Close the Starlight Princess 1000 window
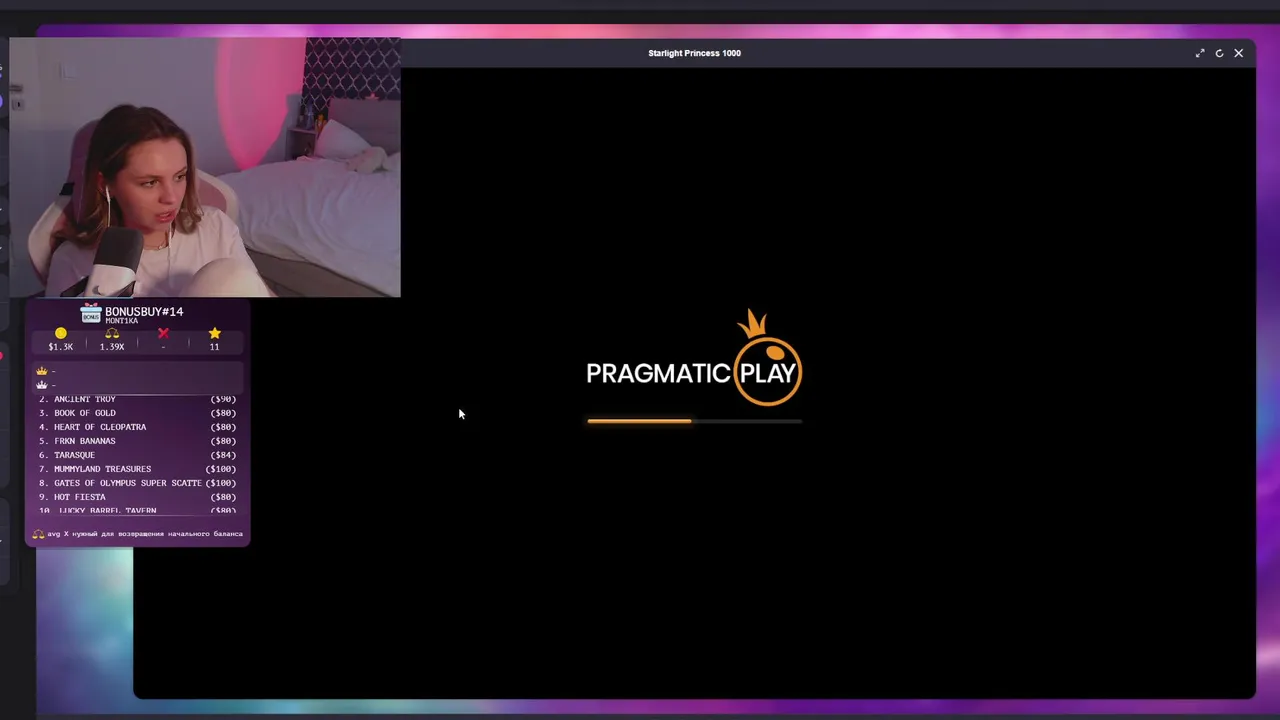Screen dimensions: 1280x720 (1238, 53)
